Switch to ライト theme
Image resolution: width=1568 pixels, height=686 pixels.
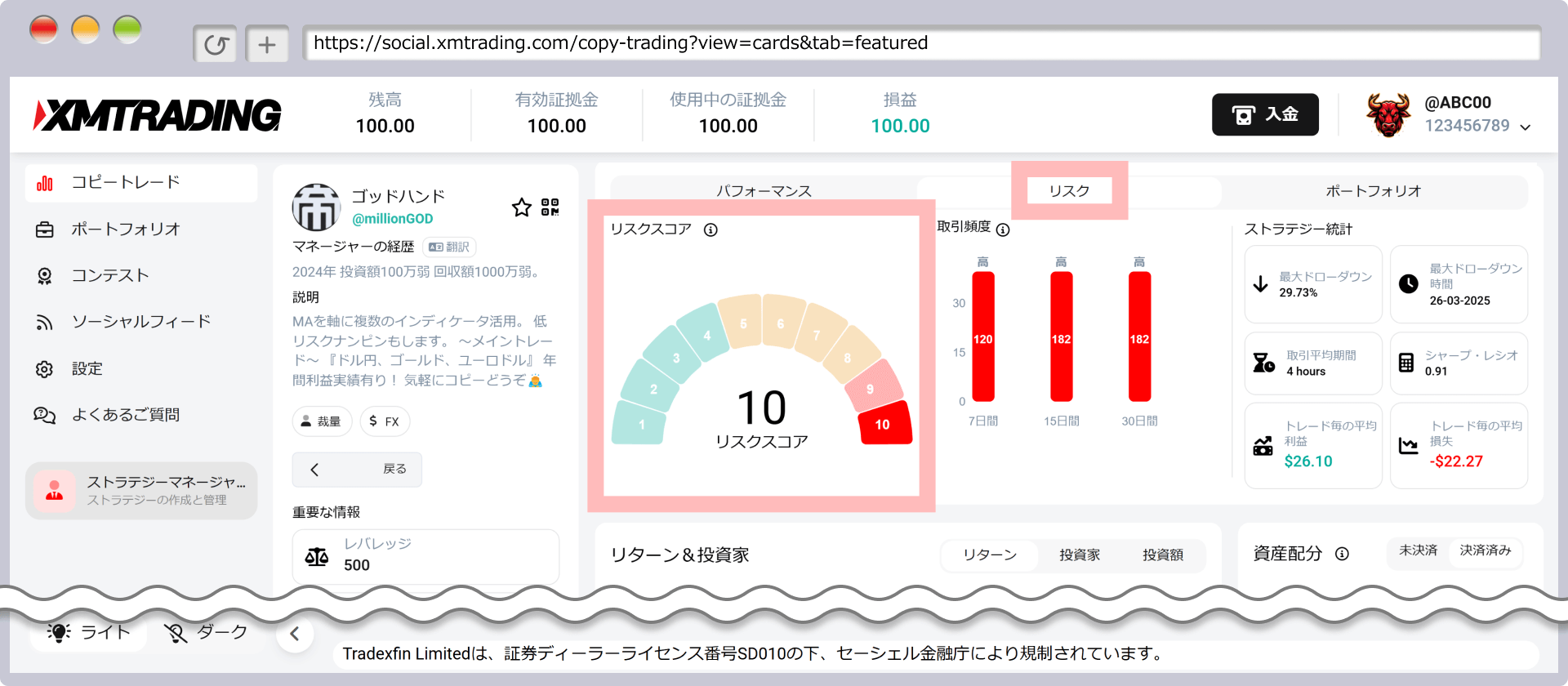pos(88,632)
